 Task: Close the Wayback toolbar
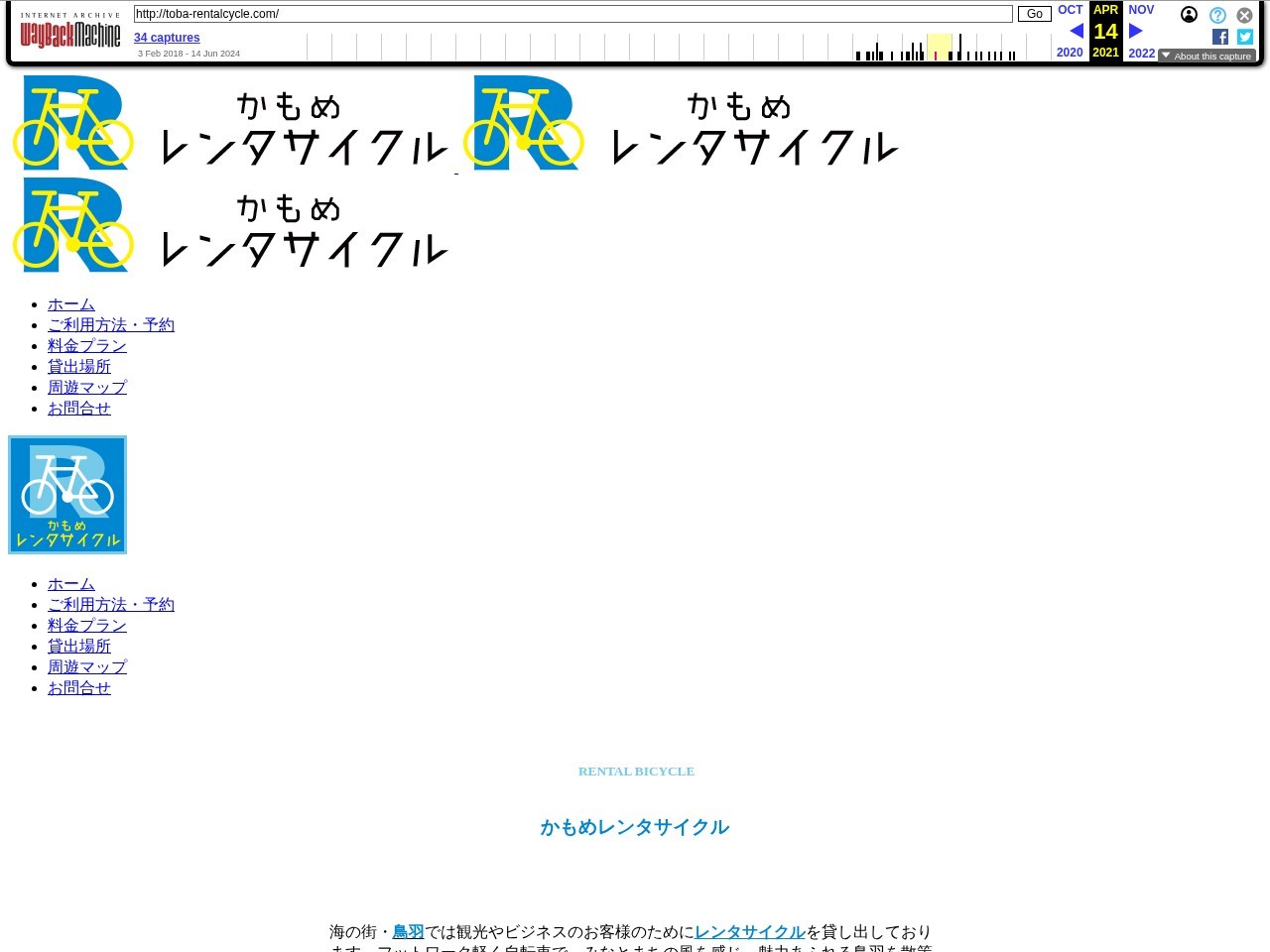coord(1244,16)
